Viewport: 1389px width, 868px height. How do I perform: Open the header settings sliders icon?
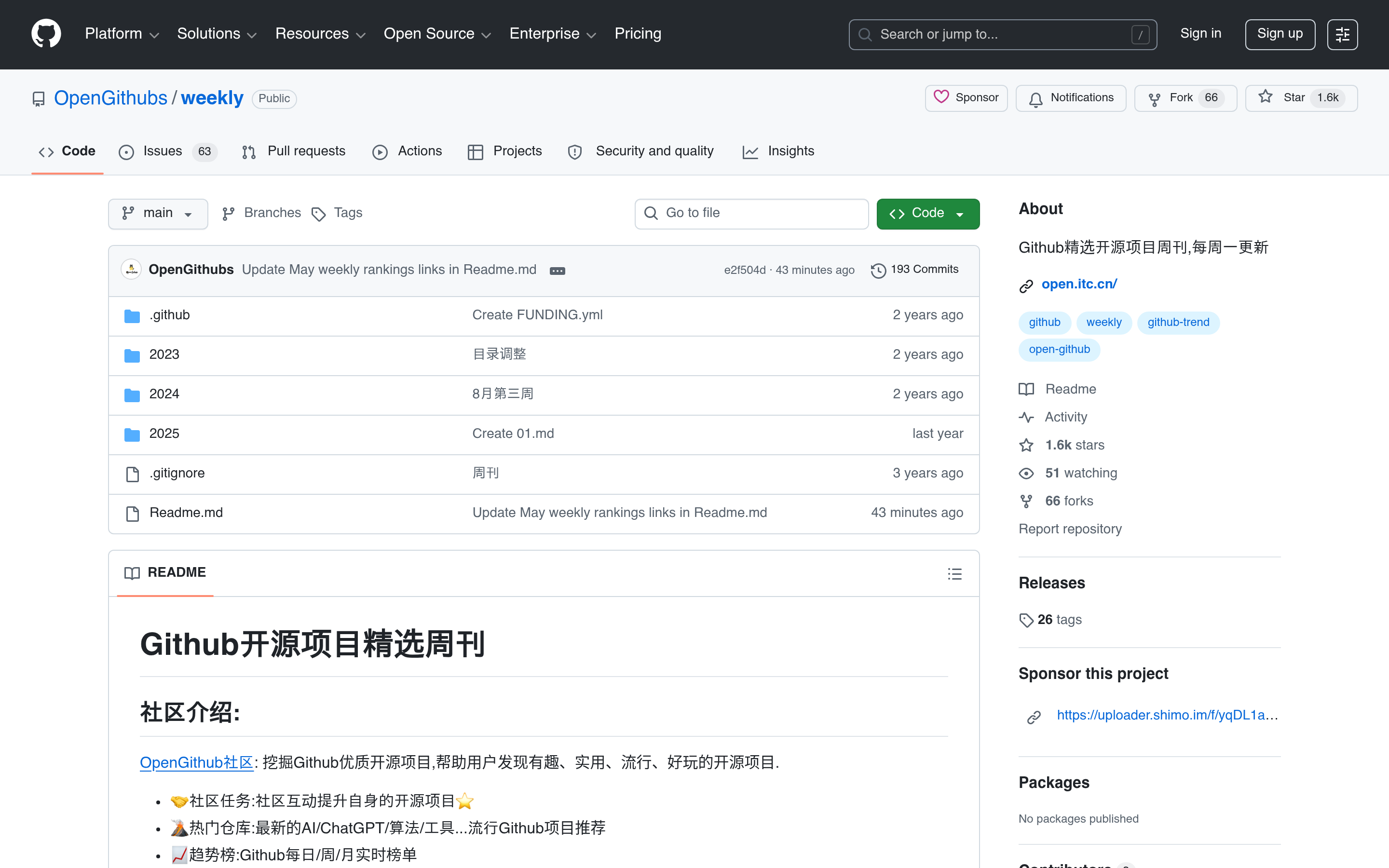tap(1342, 34)
